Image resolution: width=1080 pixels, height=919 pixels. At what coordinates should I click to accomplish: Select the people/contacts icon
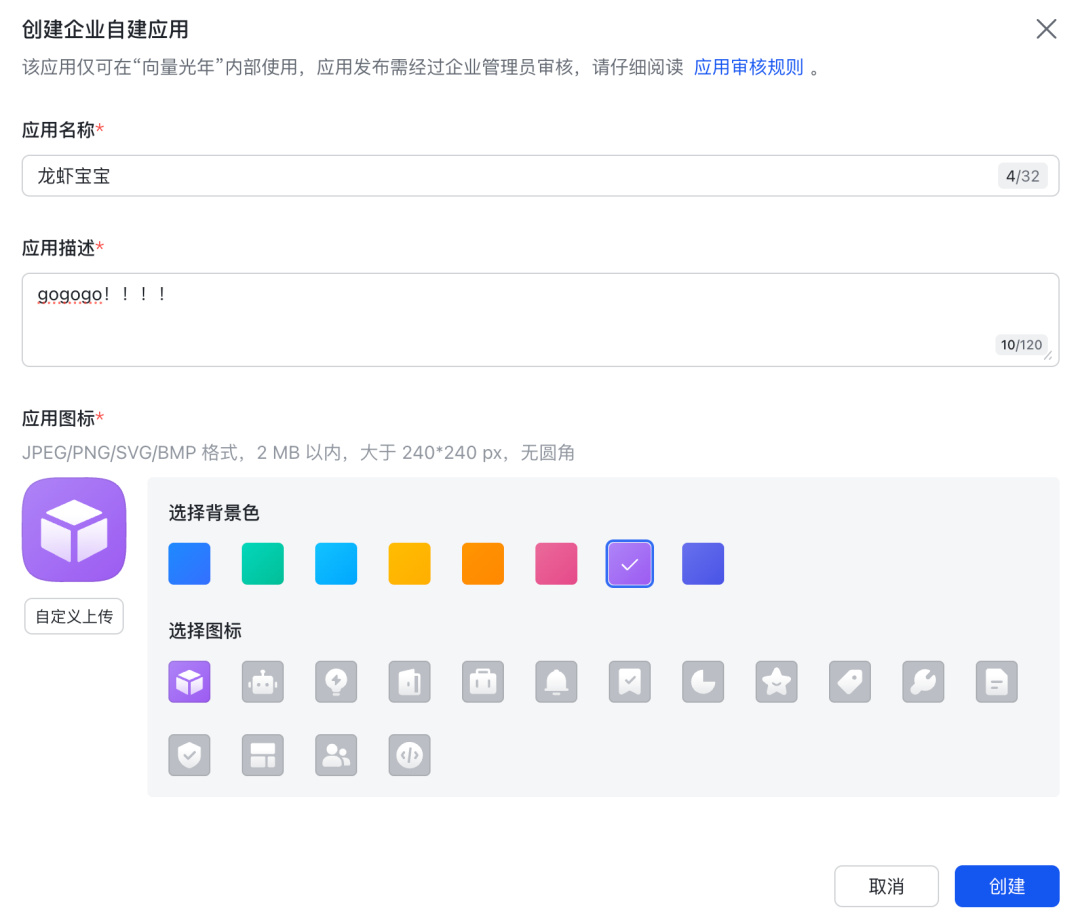[336, 755]
